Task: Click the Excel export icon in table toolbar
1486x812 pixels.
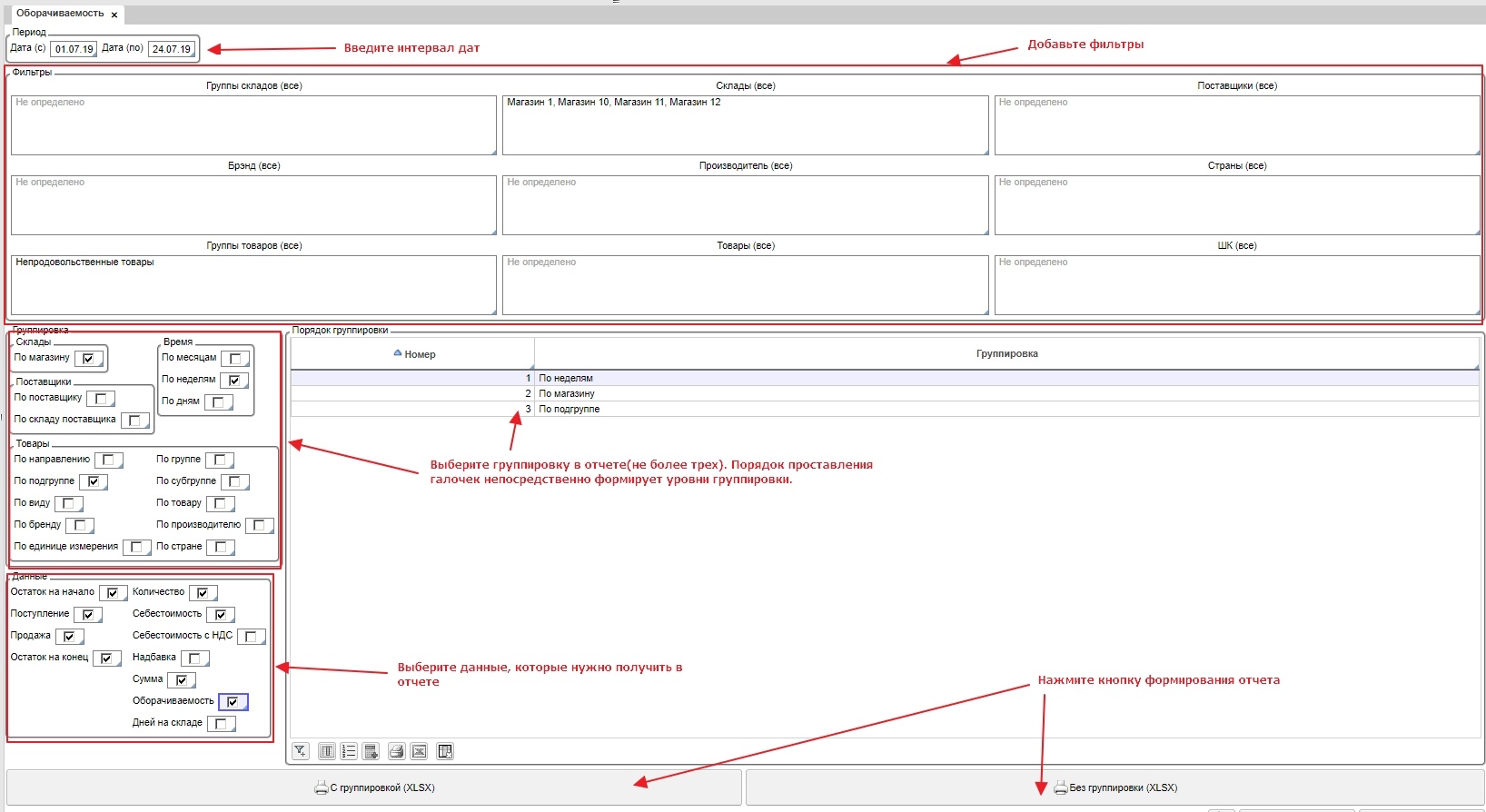Action: (419, 751)
